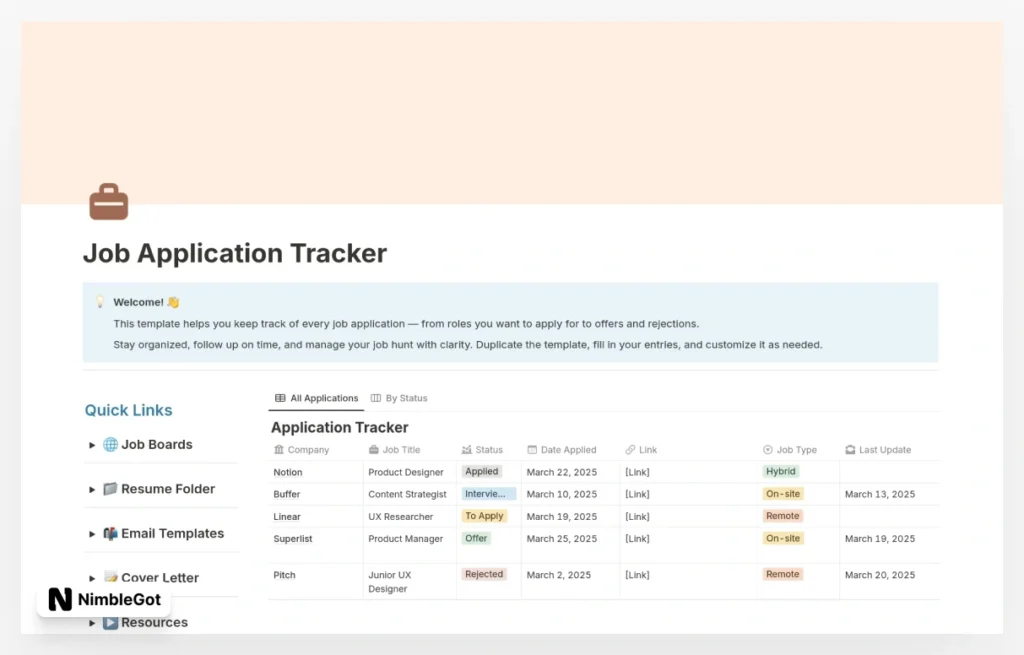Click the To Apply status tag
Viewport: 1024px width, 655px height.
[x=484, y=516]
